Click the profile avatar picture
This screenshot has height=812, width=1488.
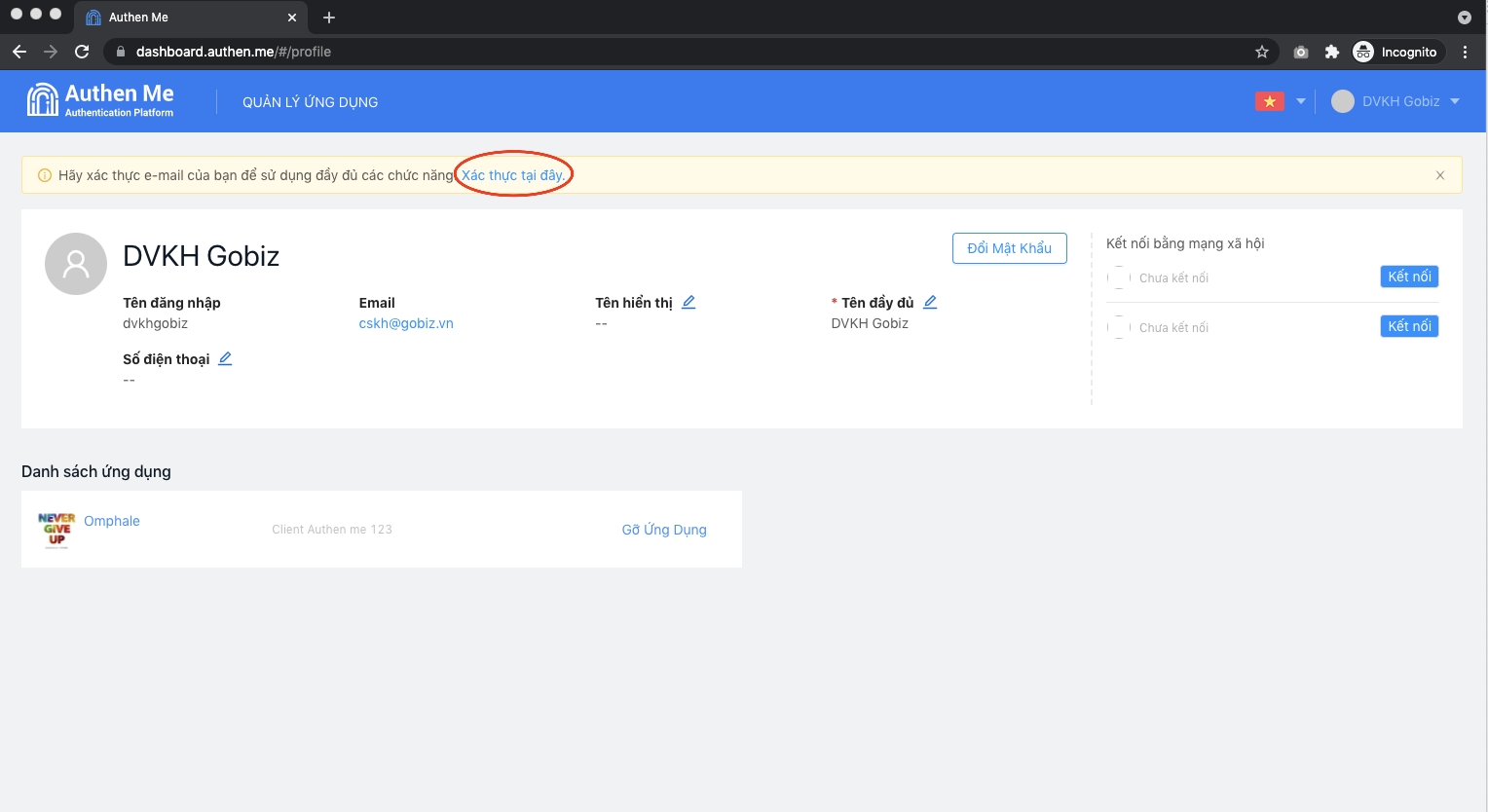pyautogui.click(x=76, y=264)
